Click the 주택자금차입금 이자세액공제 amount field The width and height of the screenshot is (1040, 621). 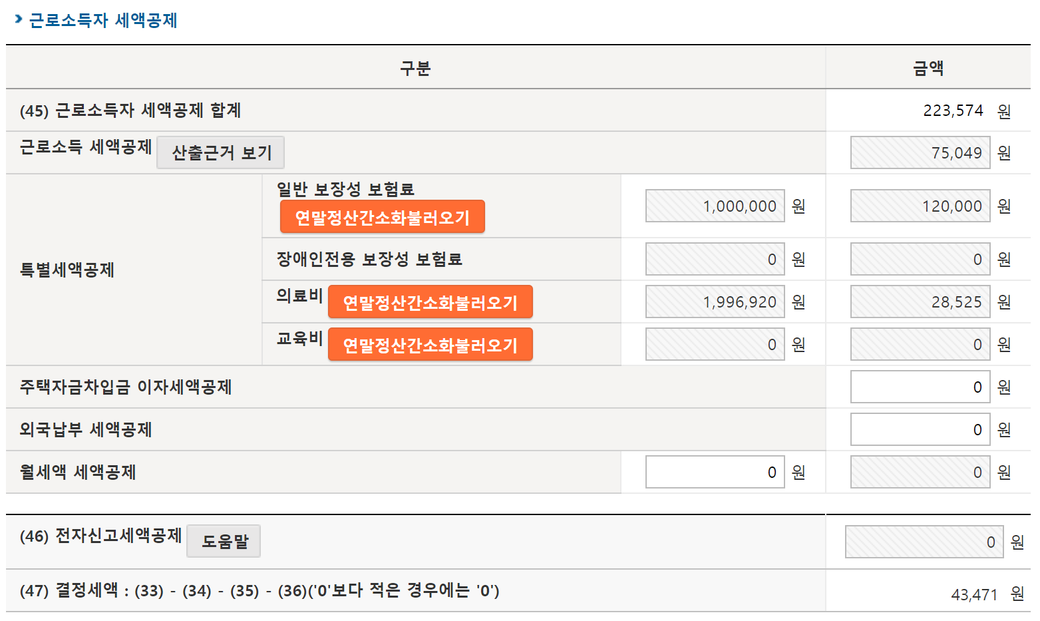point(920,387)
